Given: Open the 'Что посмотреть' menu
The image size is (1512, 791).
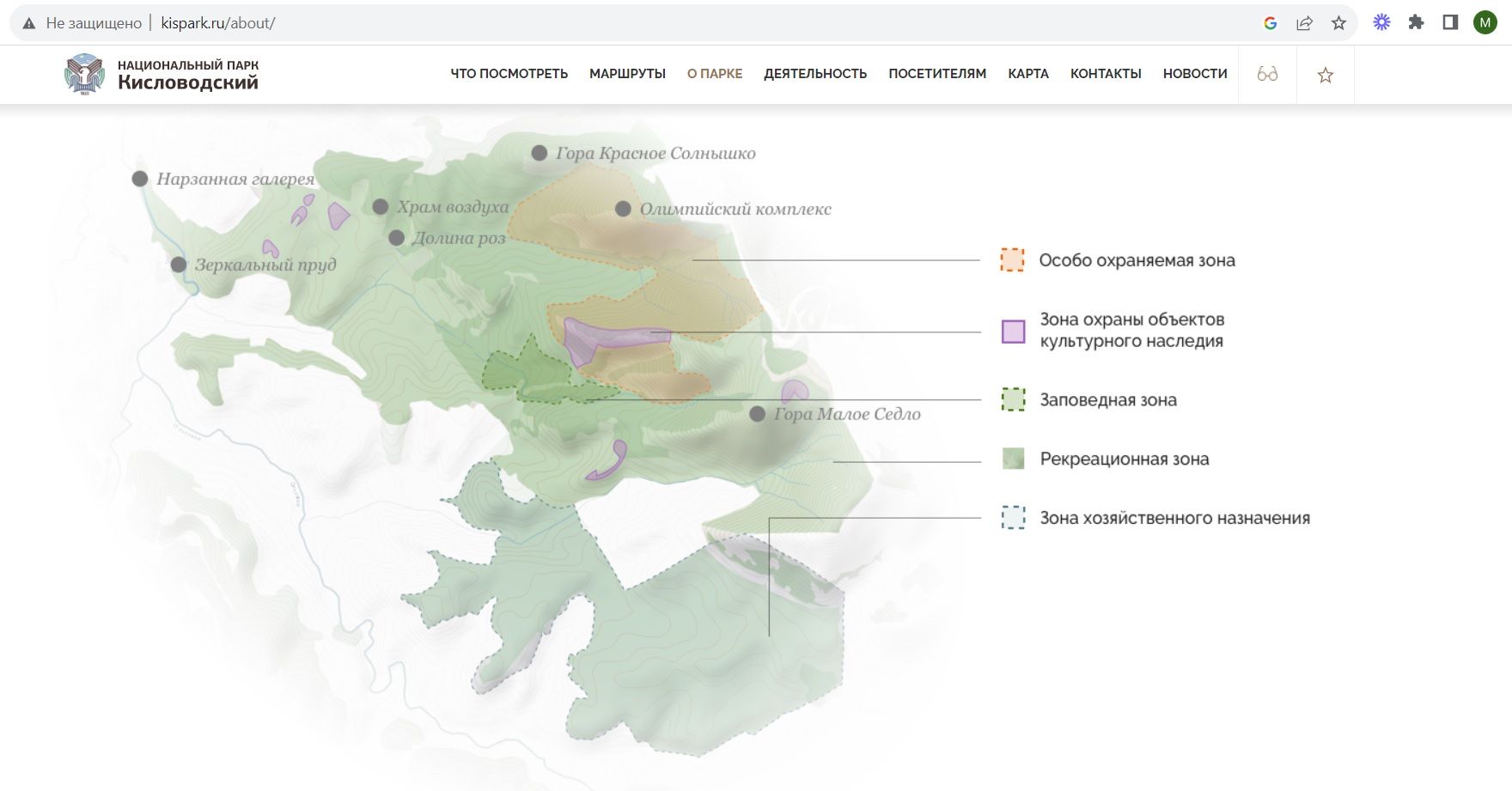Looking at the screenshot, I should [509, 74].
